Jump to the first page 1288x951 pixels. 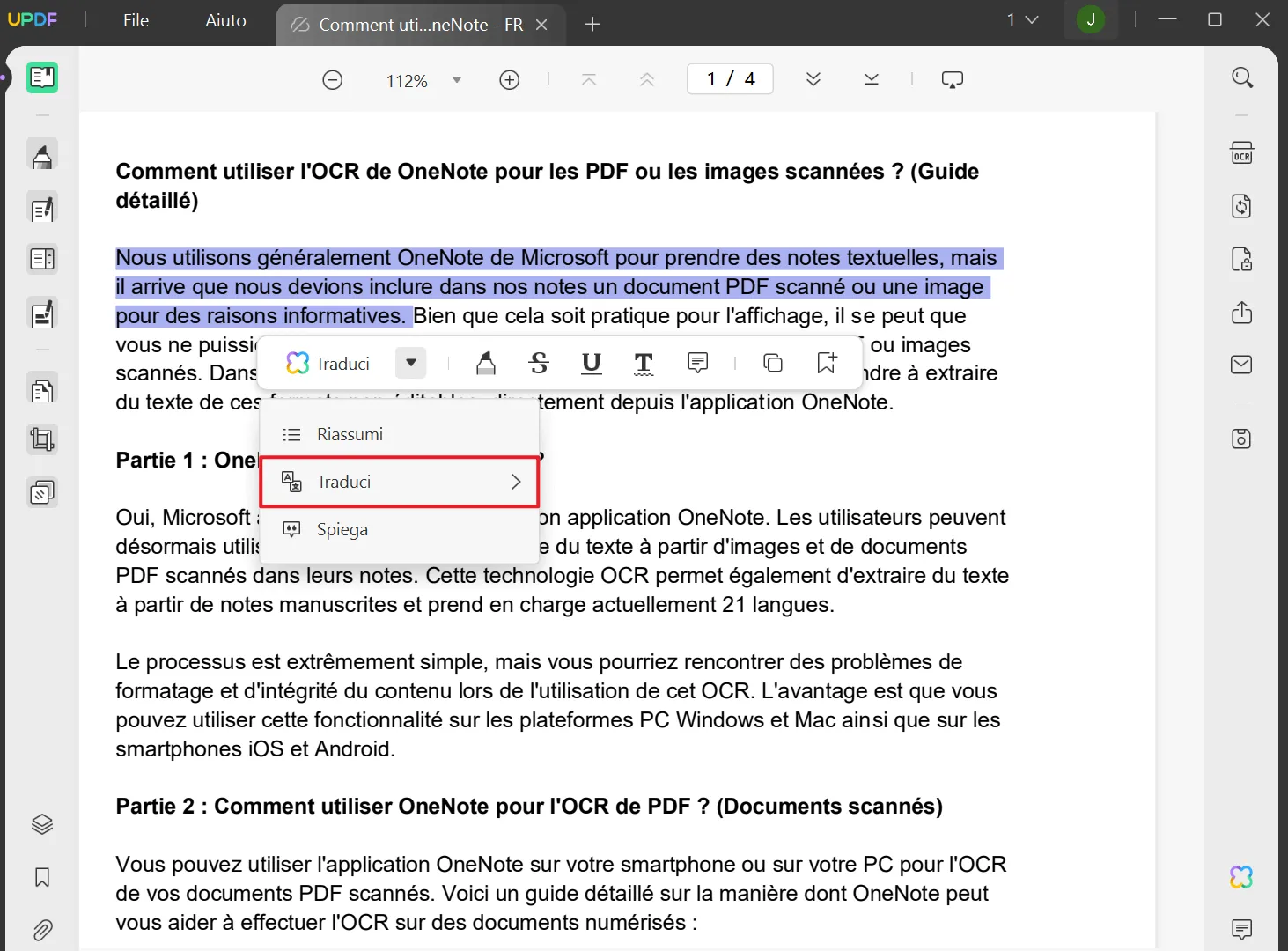(x=589, y=80)
